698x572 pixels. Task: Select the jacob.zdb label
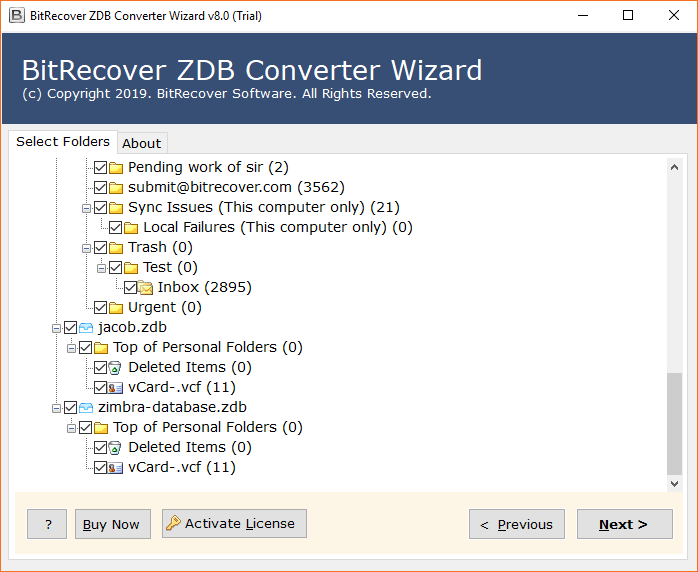(133, 328)
